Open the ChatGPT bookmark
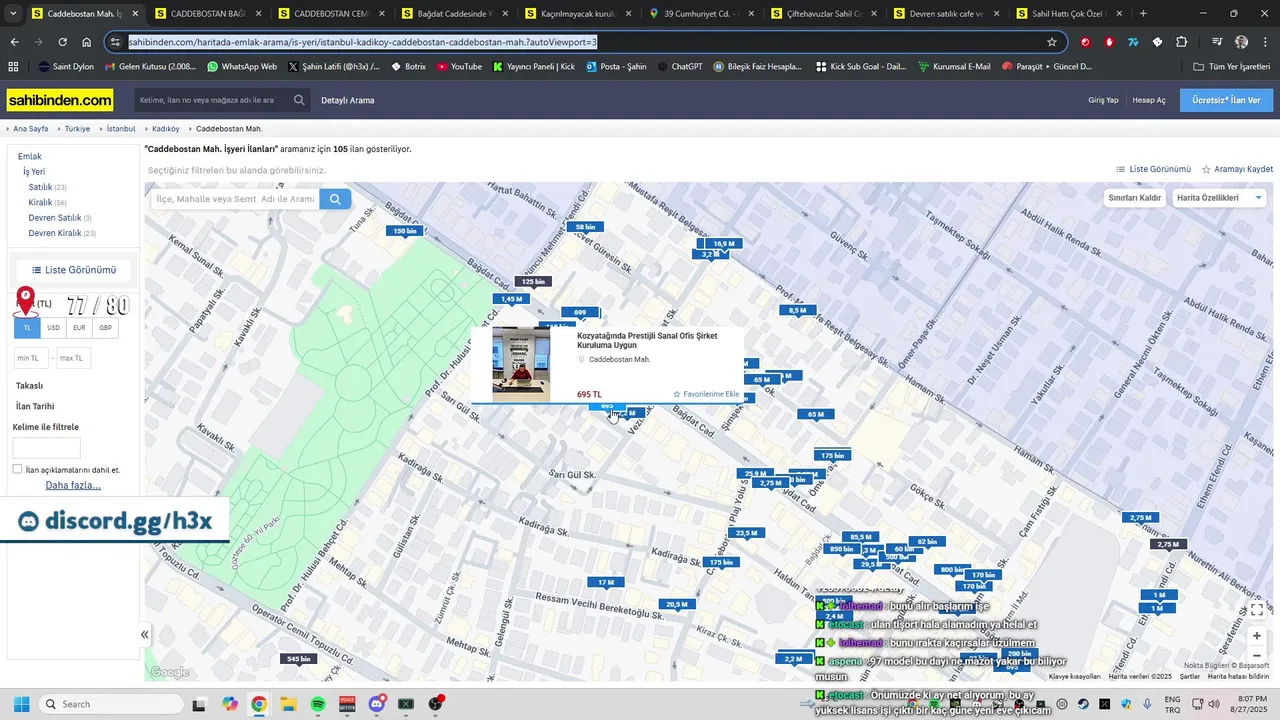 pyautogui.click(x=679, y=66)
